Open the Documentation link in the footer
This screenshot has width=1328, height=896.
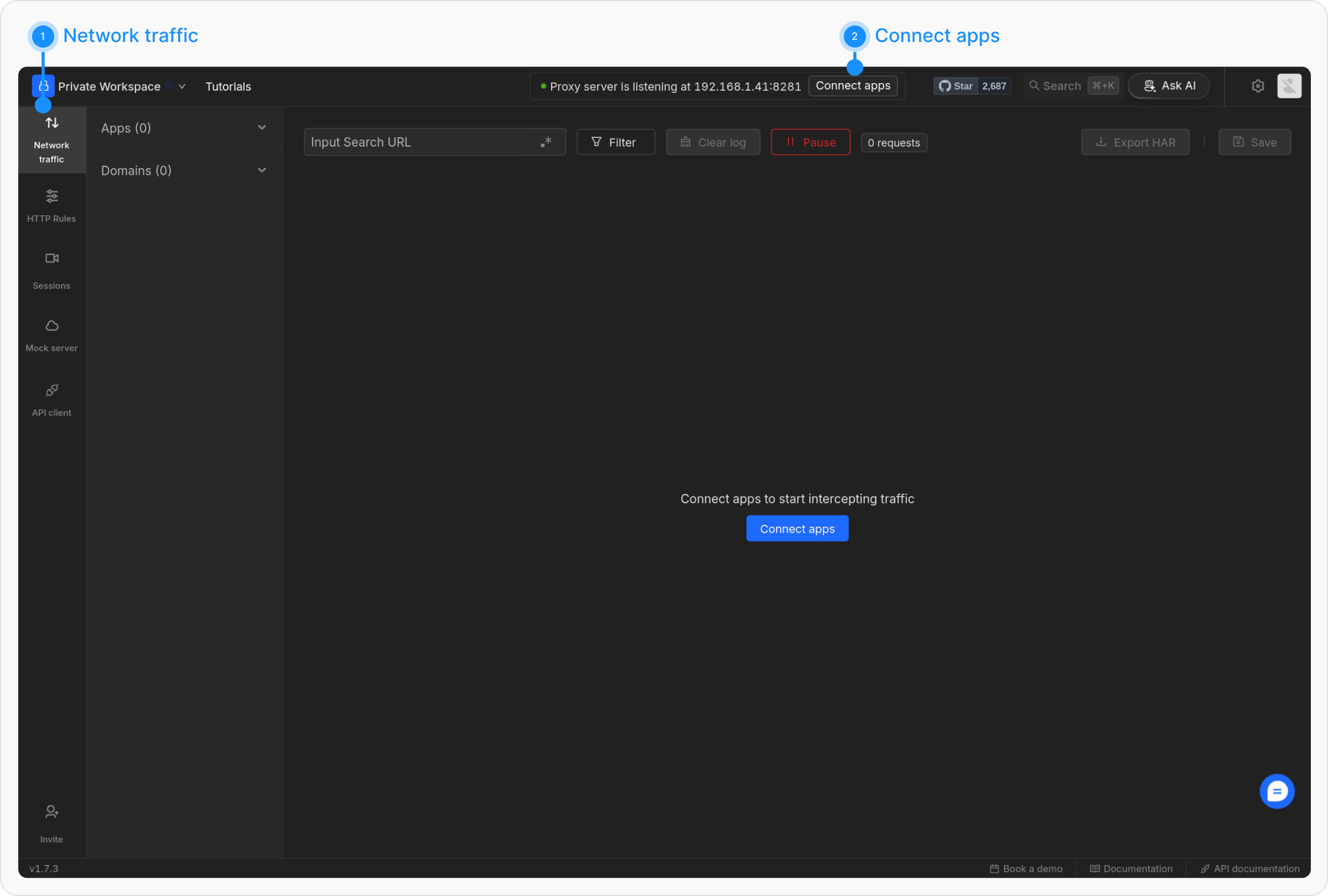pos(1131,868)
